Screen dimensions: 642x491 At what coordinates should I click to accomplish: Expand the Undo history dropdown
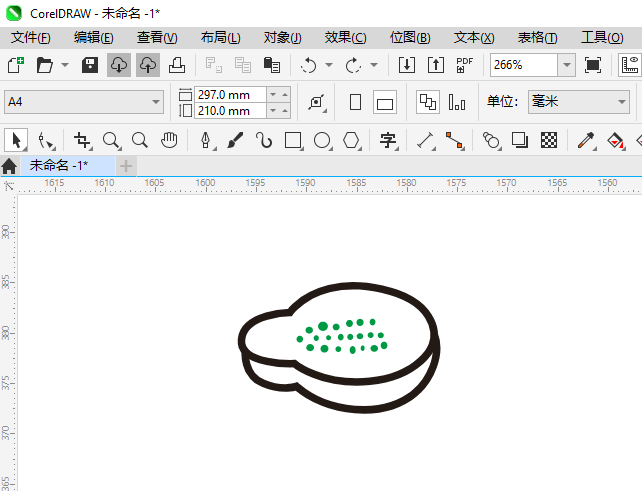pos(329,65)
